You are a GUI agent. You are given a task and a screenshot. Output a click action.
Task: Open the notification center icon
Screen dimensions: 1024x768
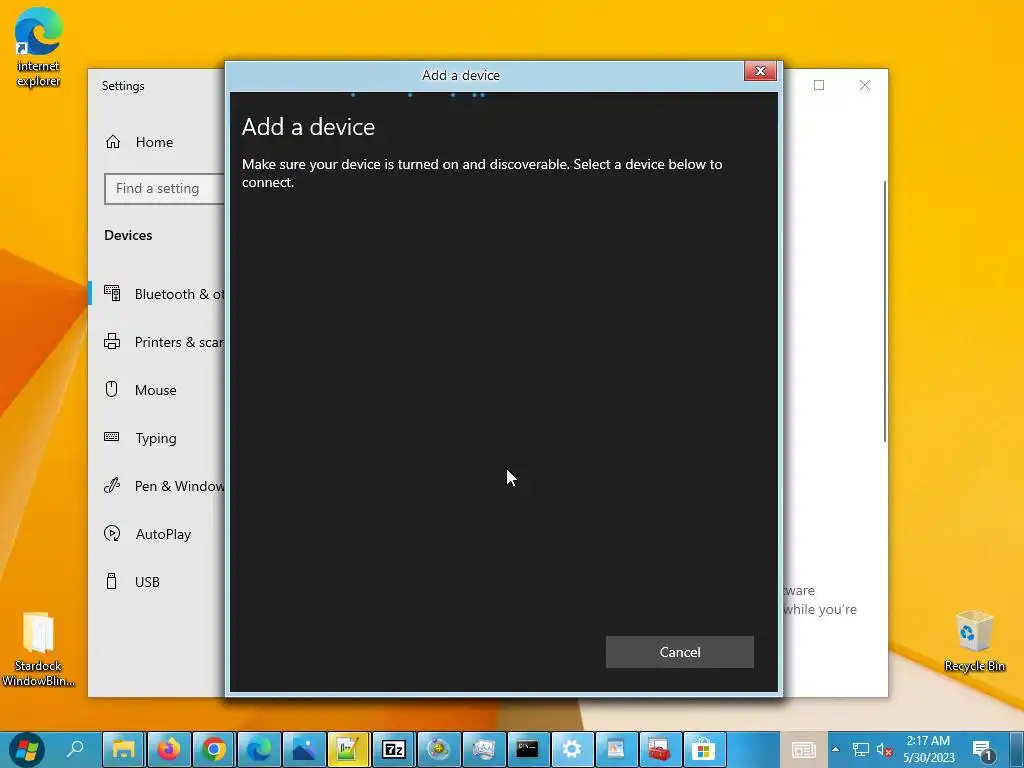[983, 750]
